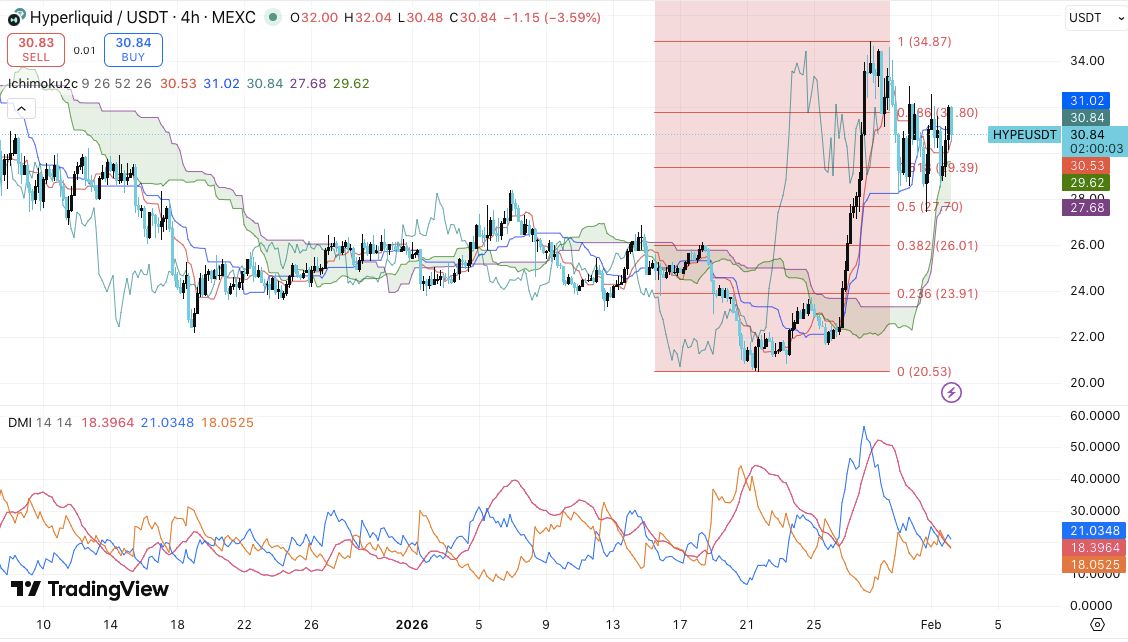Click the Hyperliquid symbol logo icon

16,17
